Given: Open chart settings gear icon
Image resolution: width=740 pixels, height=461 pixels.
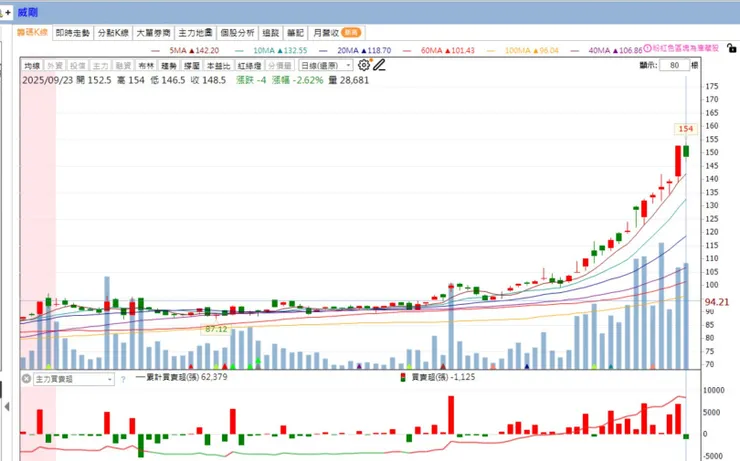Looking at the screenshot, I should point(364,65).
